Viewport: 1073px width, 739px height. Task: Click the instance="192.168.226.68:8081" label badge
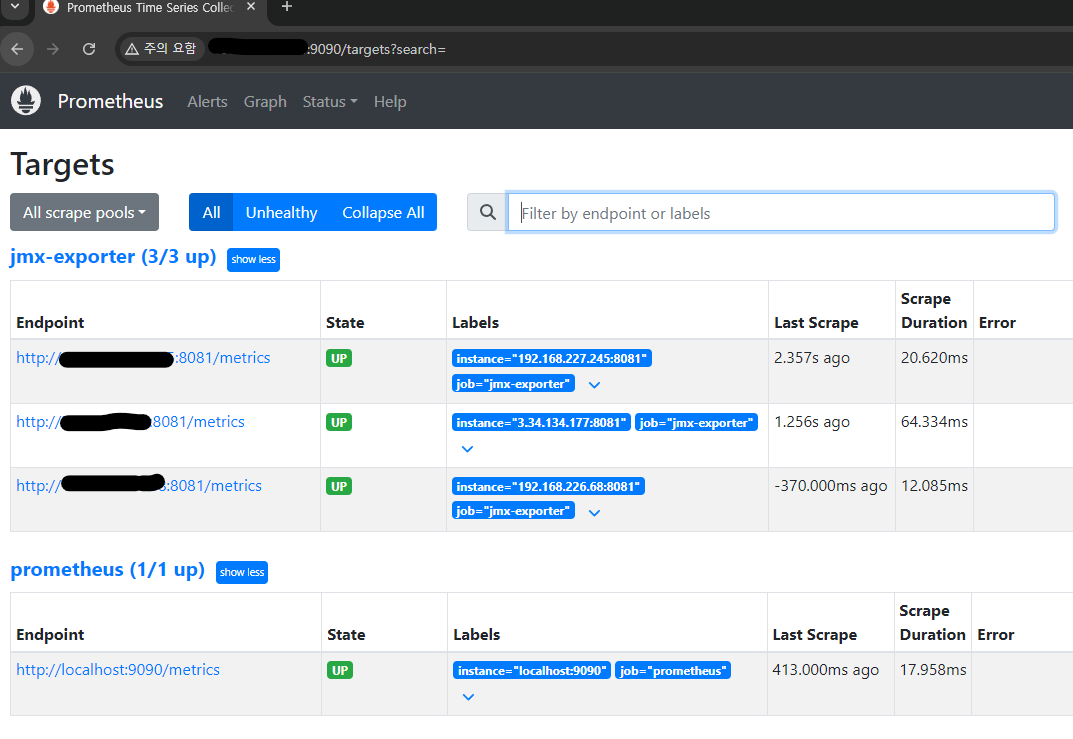548,487
